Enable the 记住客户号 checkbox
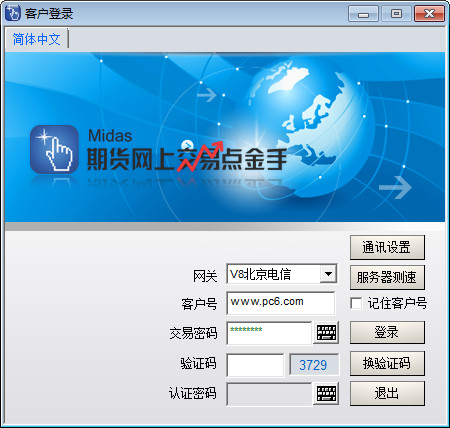450x428 pixels. [x=356, y=303]
